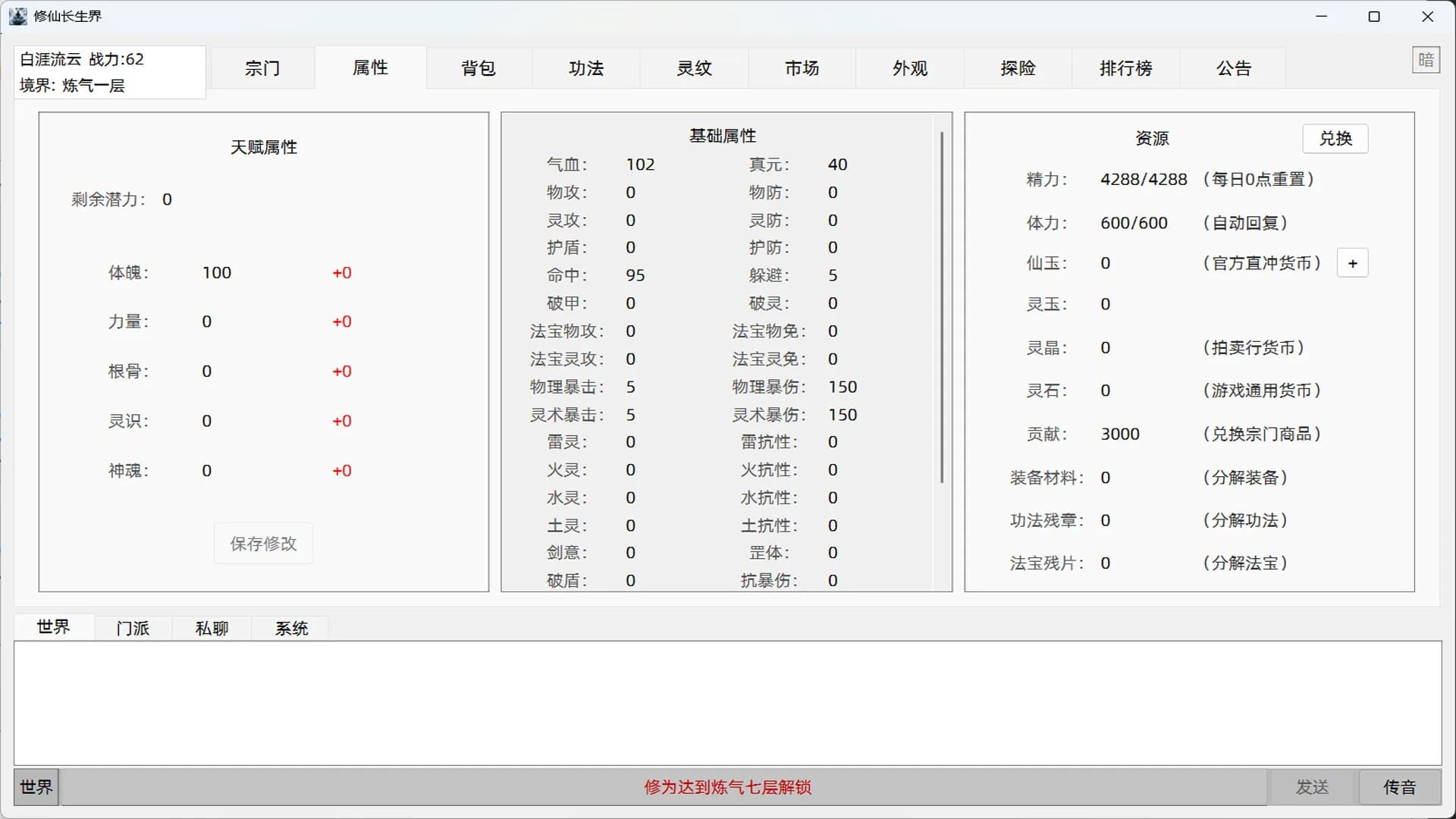Click the 真元 value 40
This screenshot has height=819, width=1456.
(838, 165)
